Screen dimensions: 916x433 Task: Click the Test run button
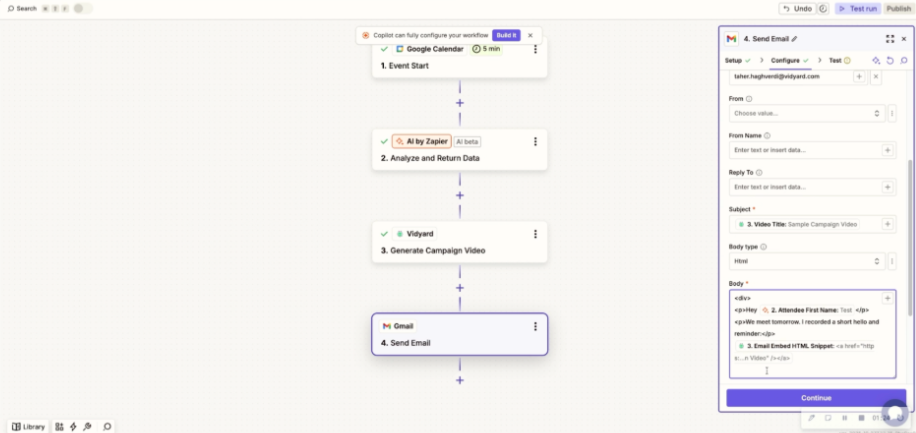(858, 8)
